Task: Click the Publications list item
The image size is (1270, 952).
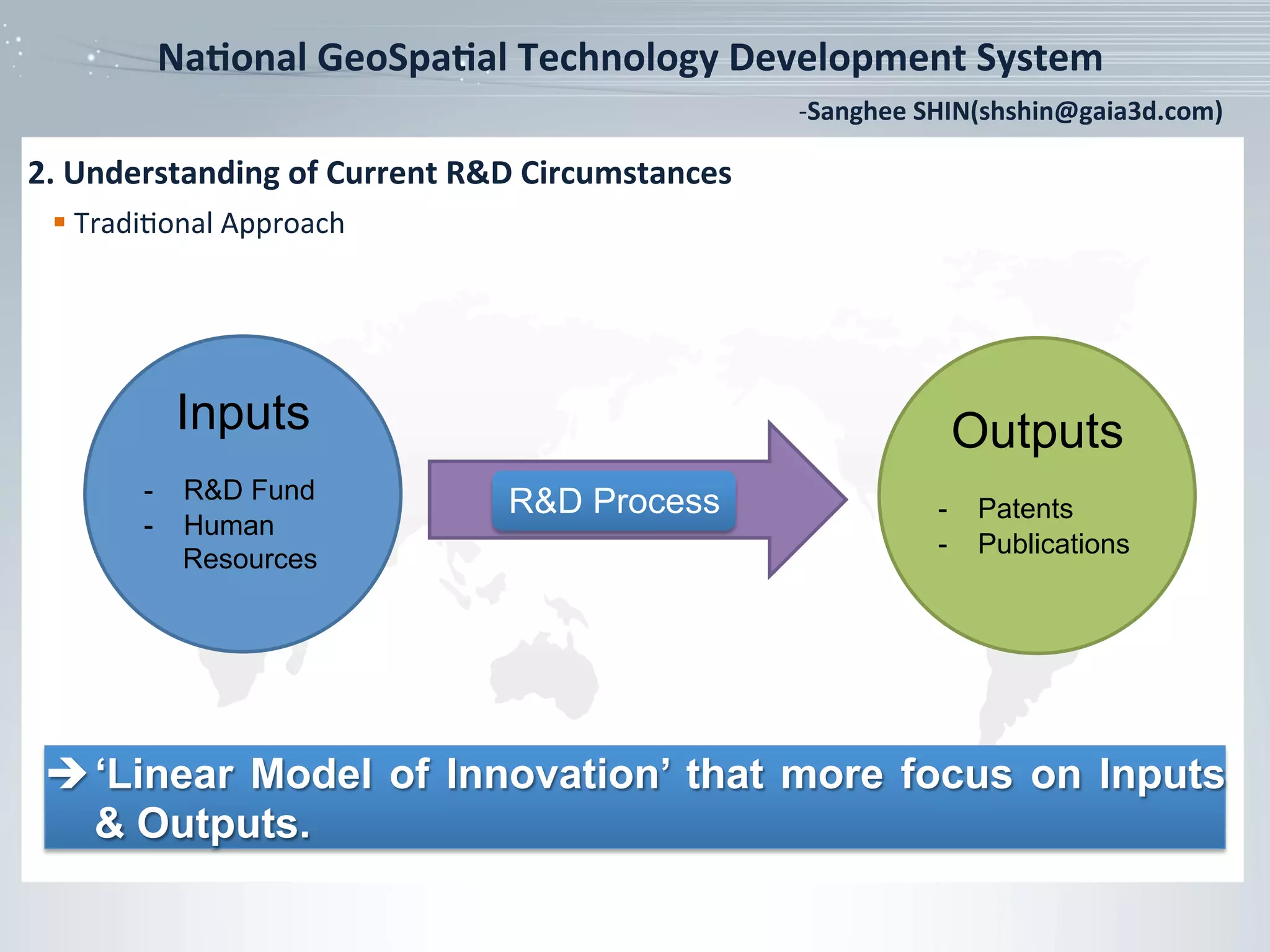Action: [1053, 544]
